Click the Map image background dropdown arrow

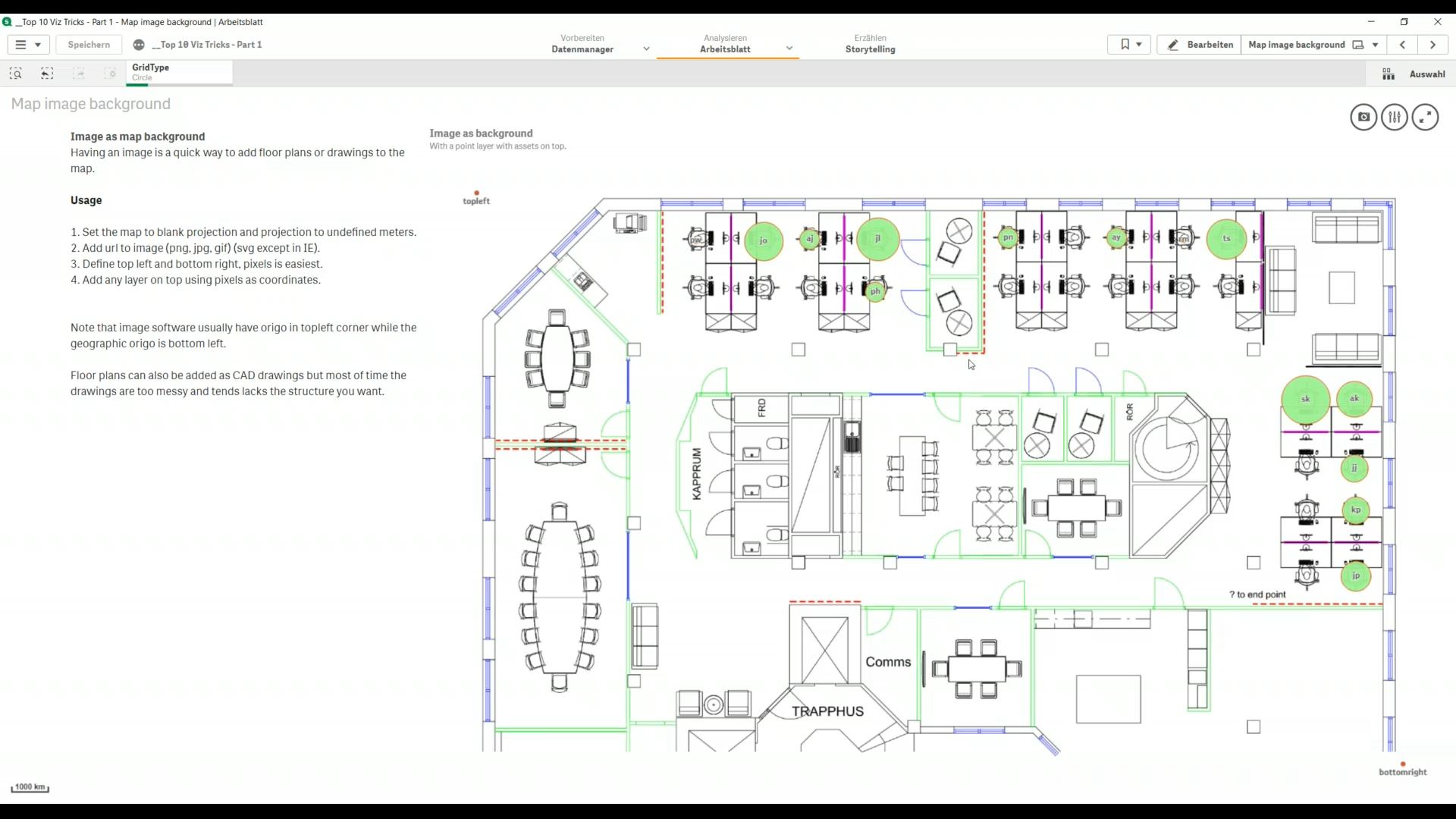tap(1377, 44)
